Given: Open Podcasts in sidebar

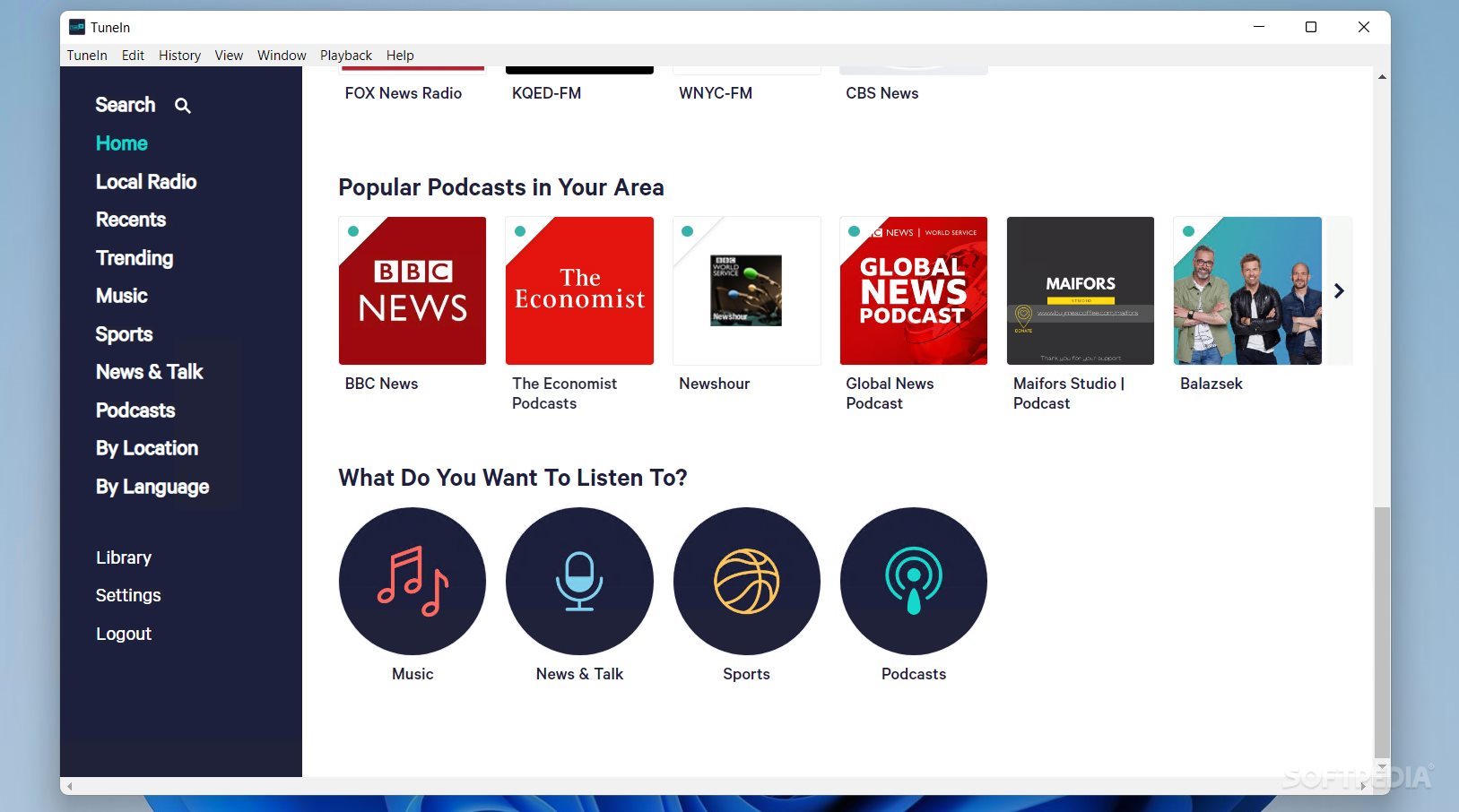Looking at the screenshot, I should [x=135, y=410].
